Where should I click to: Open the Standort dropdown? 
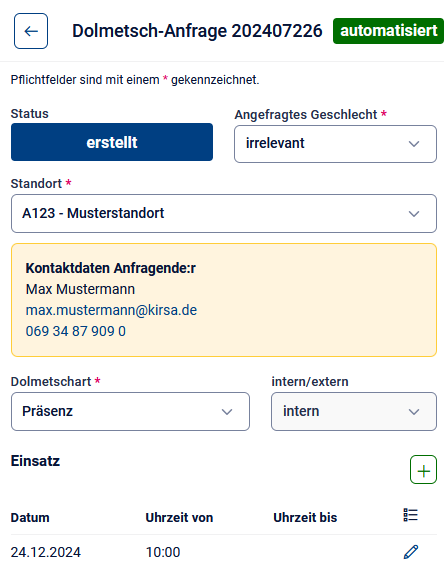tap(224, 213)
